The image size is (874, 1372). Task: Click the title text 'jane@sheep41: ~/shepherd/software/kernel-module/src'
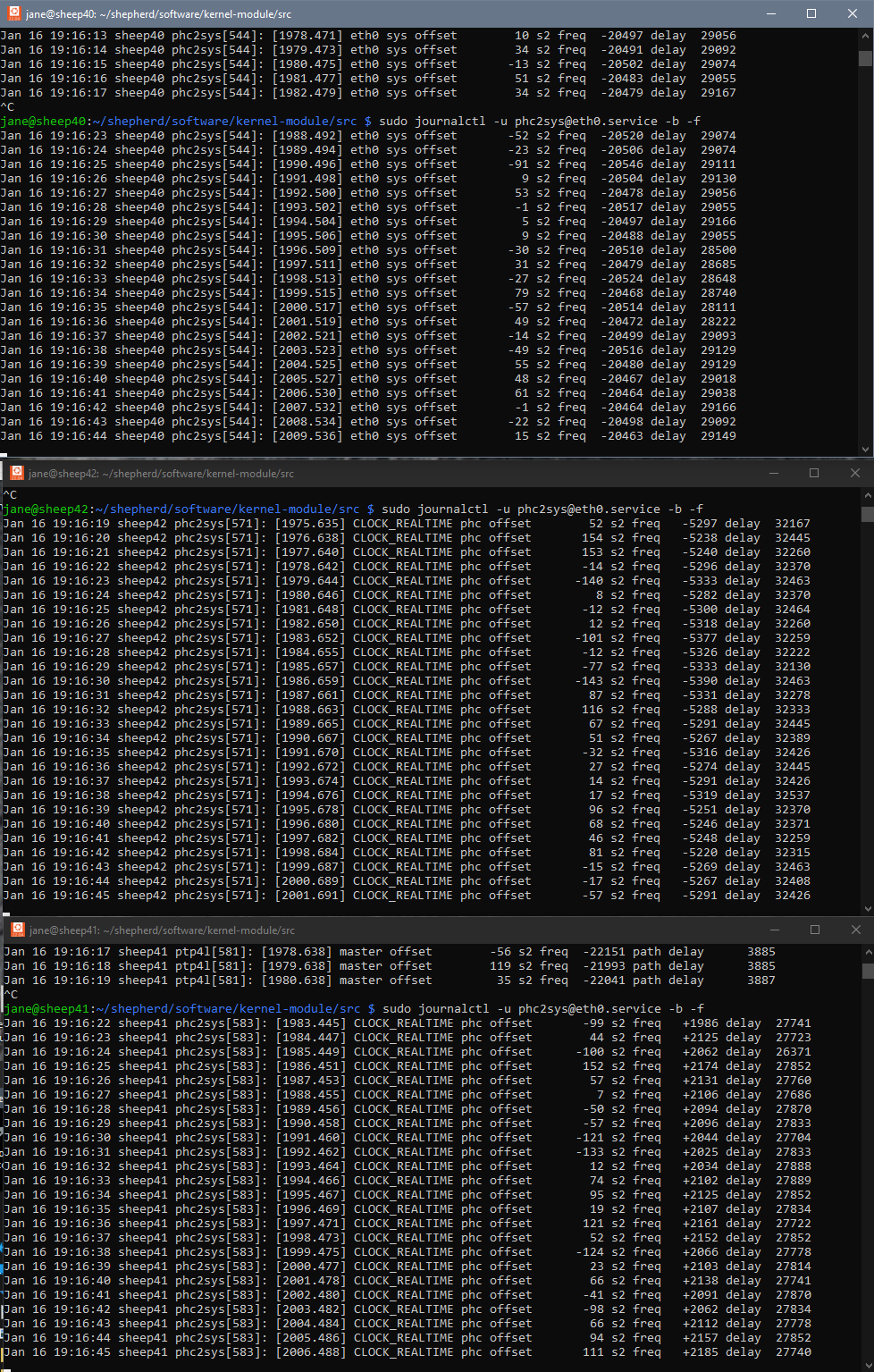162,930
